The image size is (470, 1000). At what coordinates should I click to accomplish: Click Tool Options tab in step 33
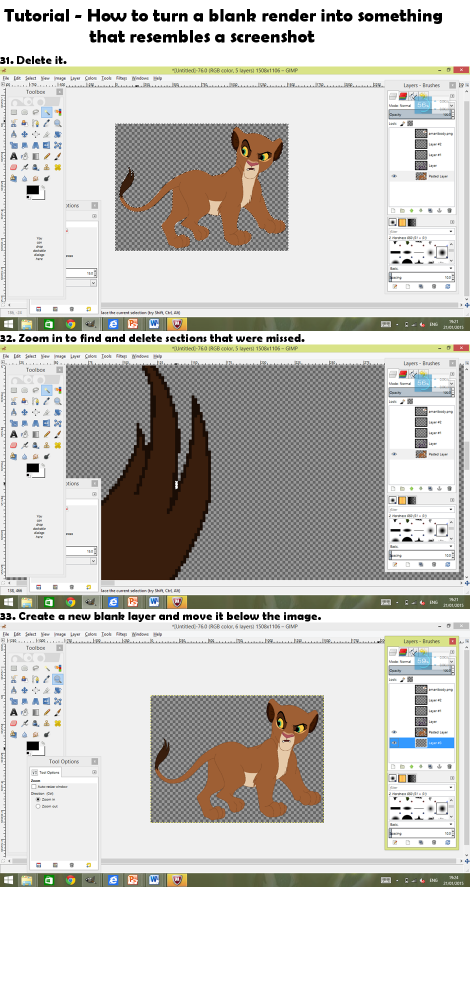(46, 772)
